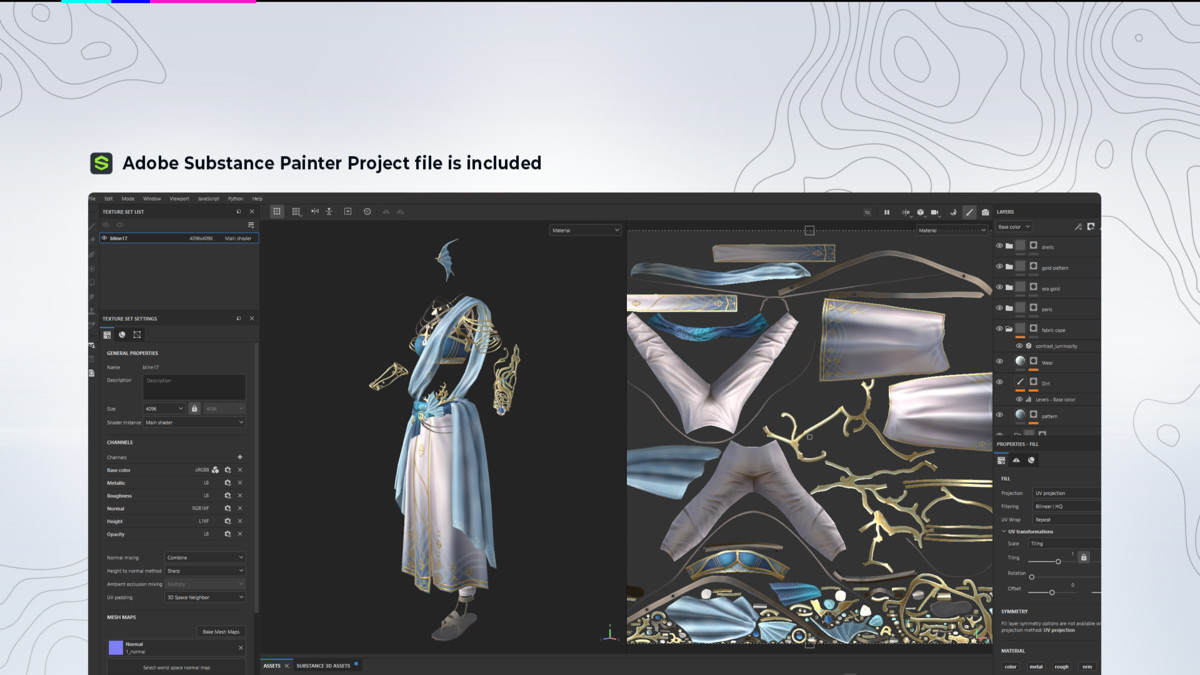This screenshot has width=1200, height=675.
Task: Open the Viewport menu
Action: [x=179, y=199]
